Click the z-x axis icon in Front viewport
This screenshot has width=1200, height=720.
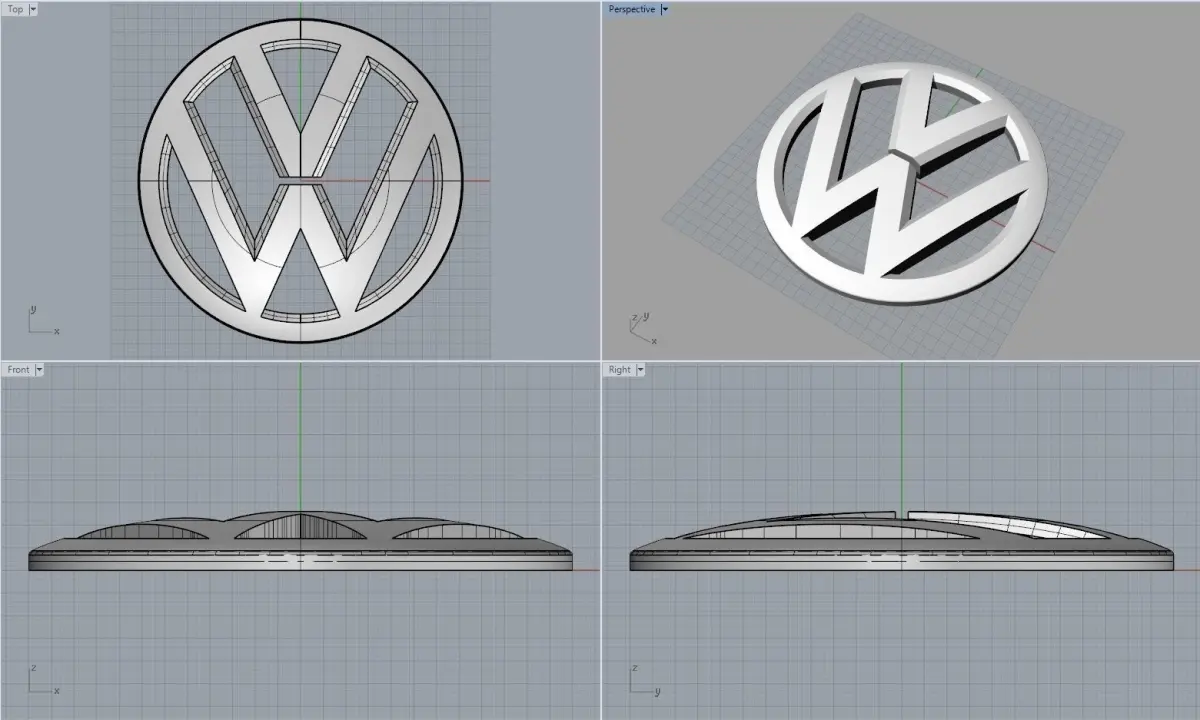[x=43, y=680]
